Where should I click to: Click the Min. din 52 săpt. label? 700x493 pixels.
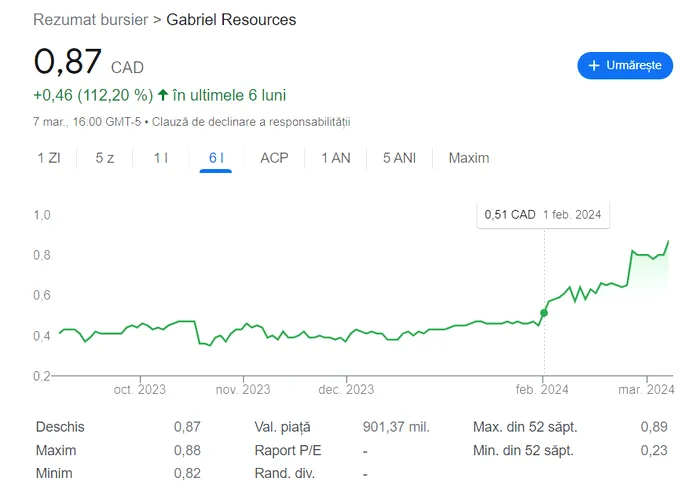(523, 451)
